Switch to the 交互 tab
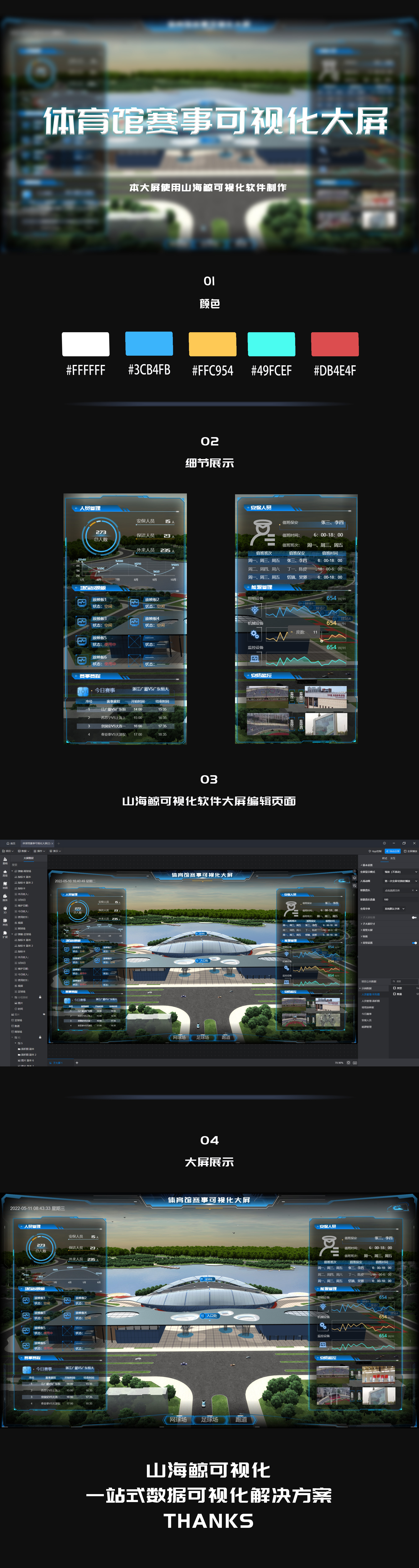This screenshot has height=1568, width=419. tap(393, 858)
